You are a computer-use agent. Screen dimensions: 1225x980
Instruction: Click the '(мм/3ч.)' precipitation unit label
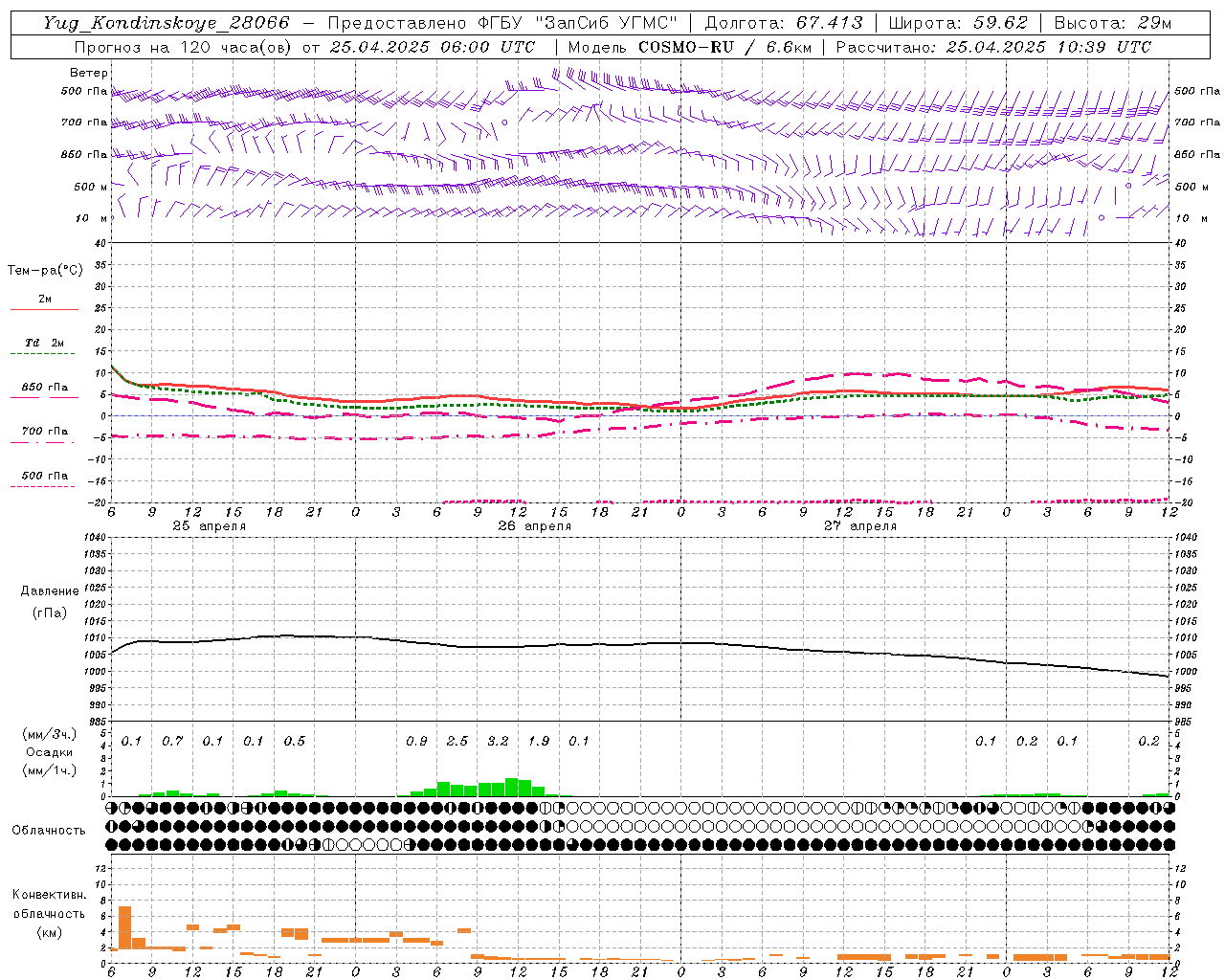(x=50, y=735)
